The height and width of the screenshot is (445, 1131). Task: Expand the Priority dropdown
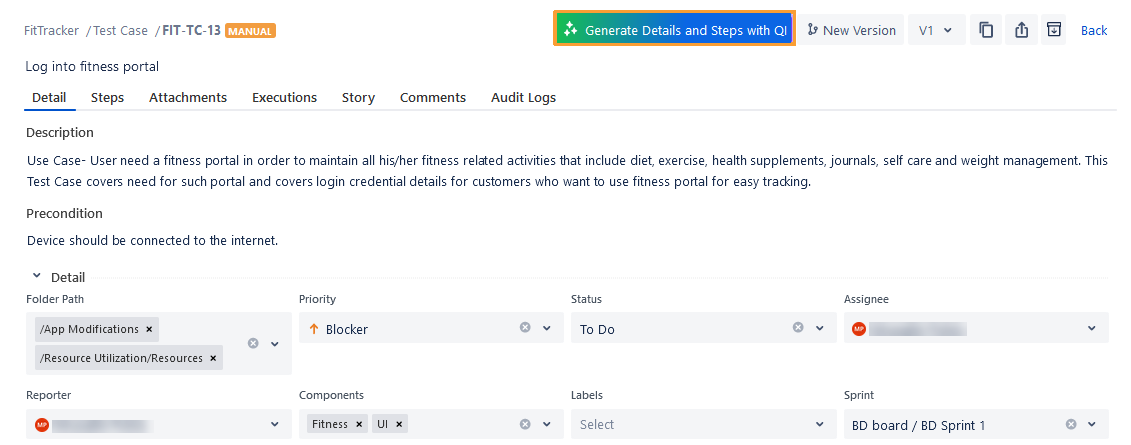pyautogui.click(x=547, y=328)
